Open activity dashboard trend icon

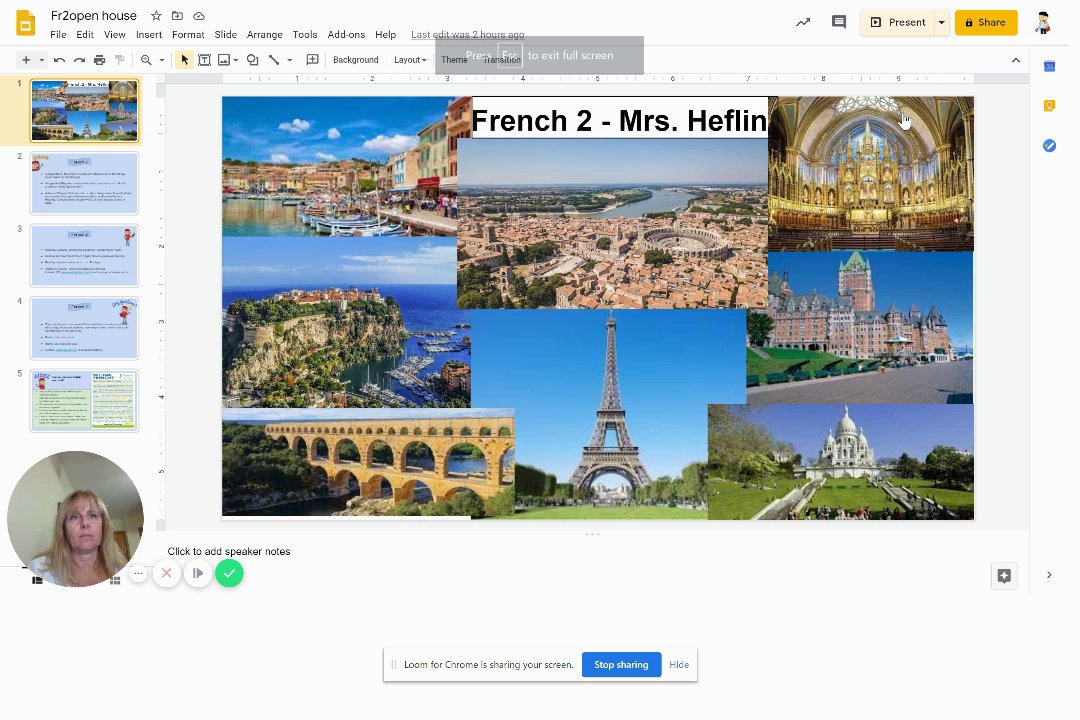point(803,23)
